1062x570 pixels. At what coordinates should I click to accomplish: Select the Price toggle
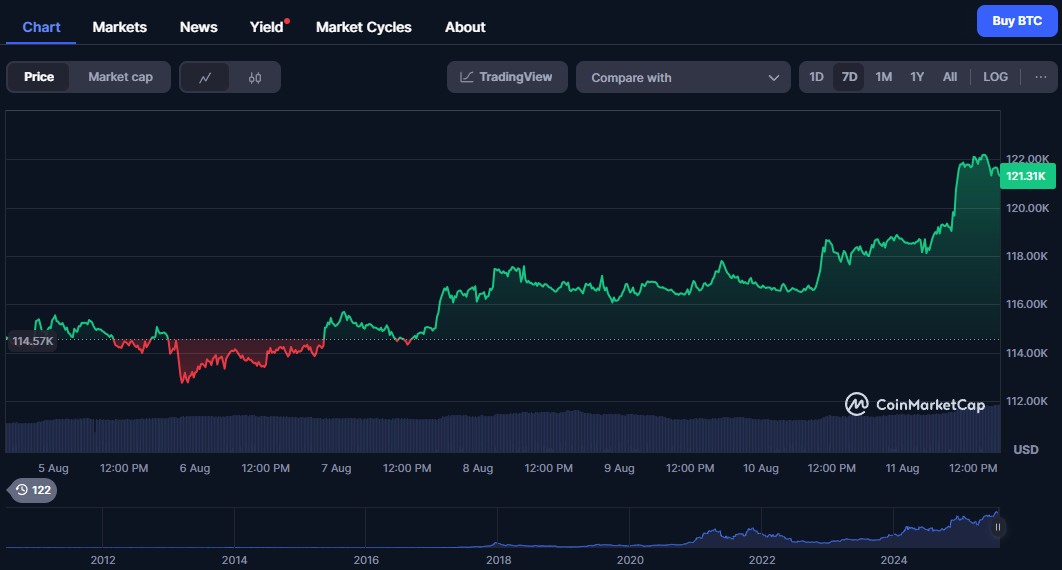click(39, 77)
